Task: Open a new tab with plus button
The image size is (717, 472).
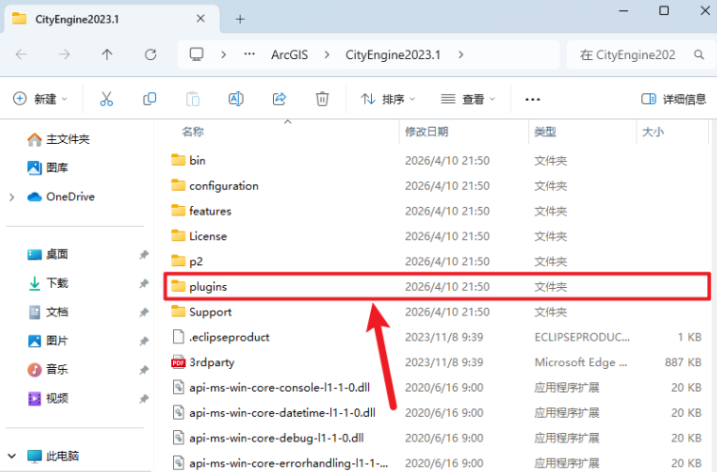Action: pyautogui.click(x=240, y=19)
